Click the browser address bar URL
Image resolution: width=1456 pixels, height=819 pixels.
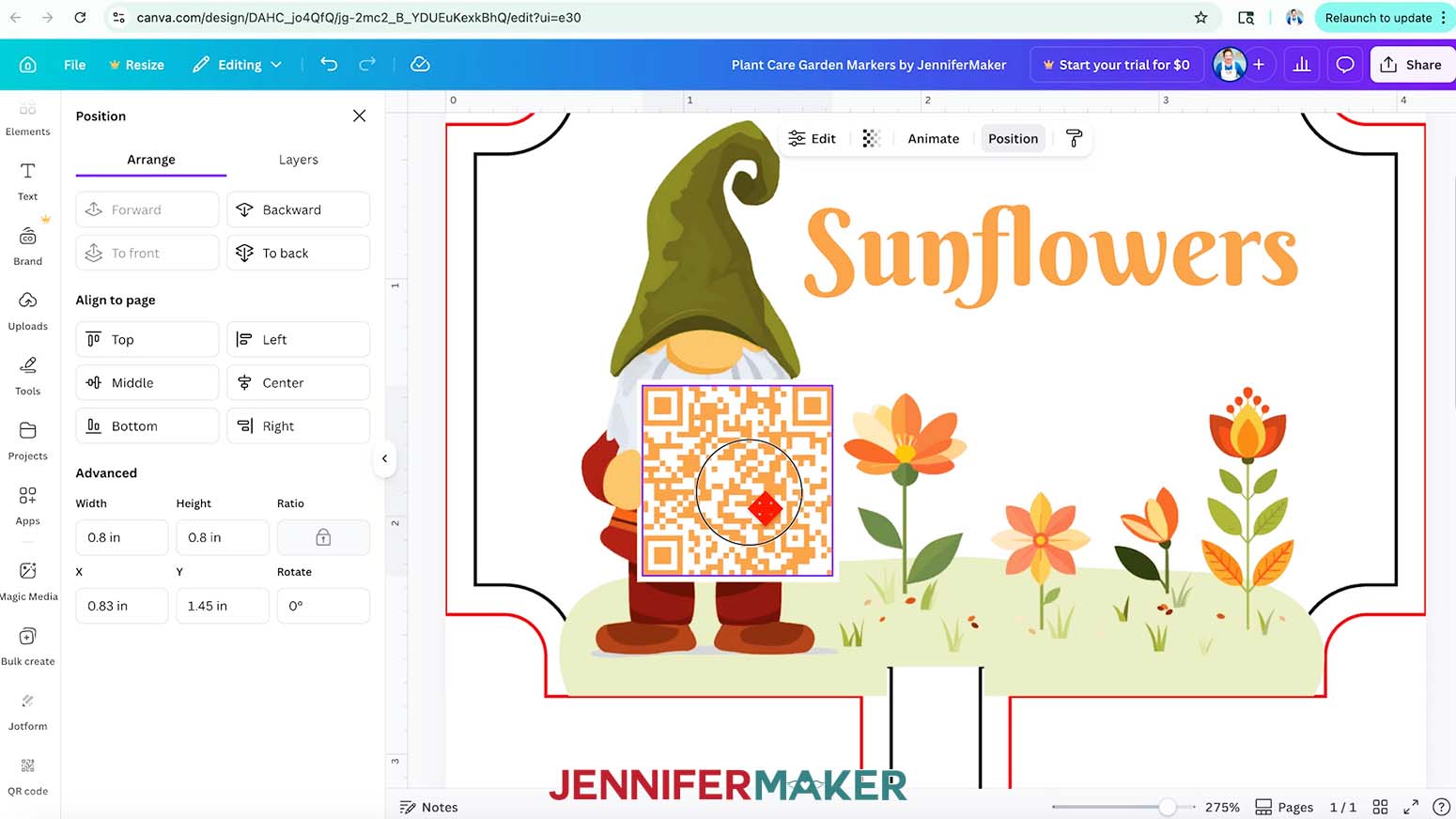[x=359, y=17]
